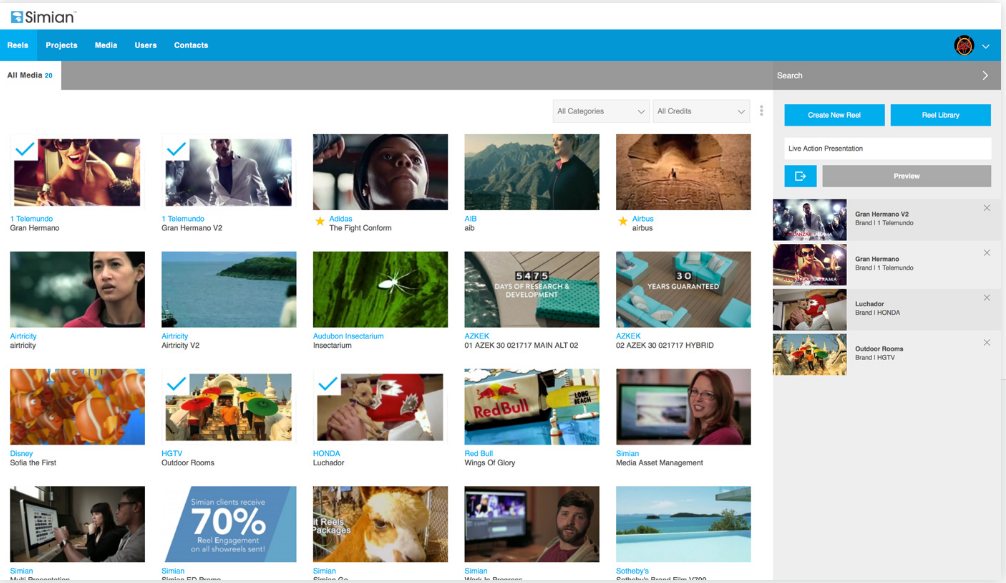Submit search with the arrow icon

pos(985,76)
